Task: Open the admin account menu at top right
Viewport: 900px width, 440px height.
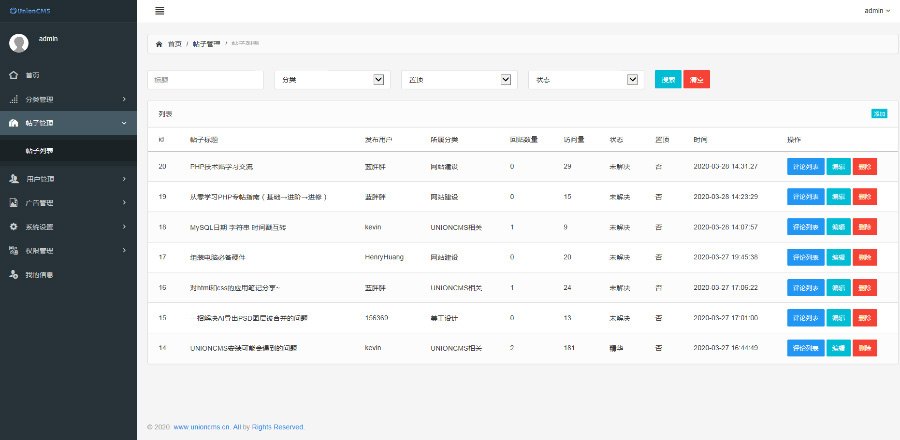Action: pyautogui.click(x=877, y=10)
